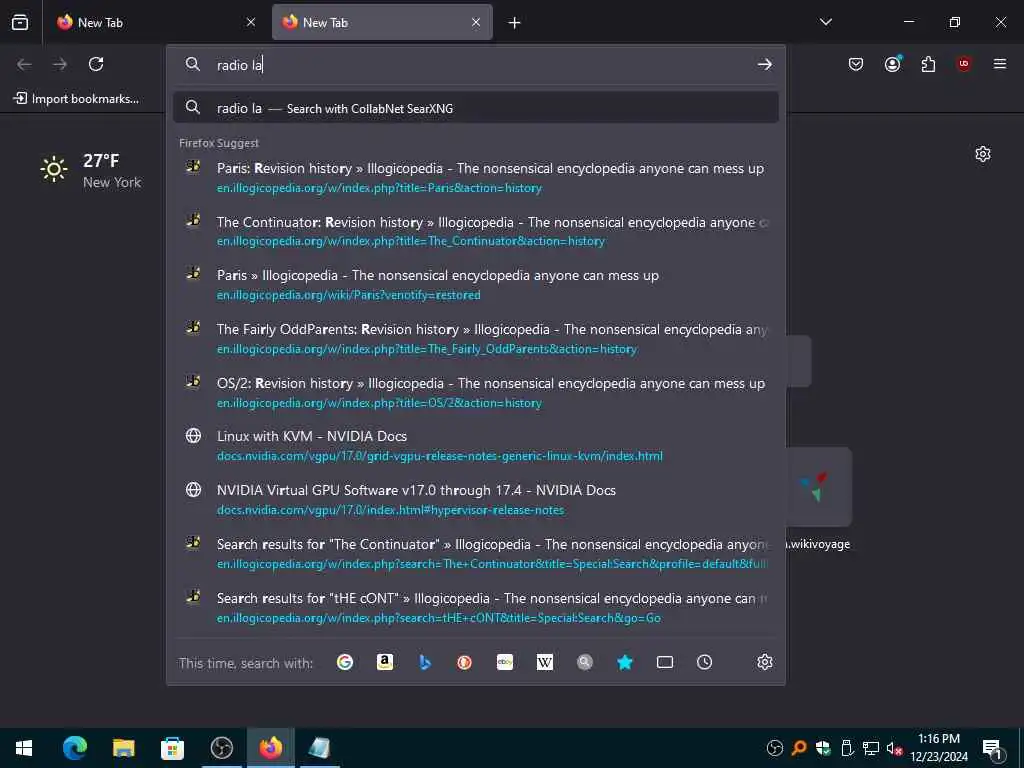Close the first New Tab
Screen dimensions: 1024x768
tap(251, 22)
